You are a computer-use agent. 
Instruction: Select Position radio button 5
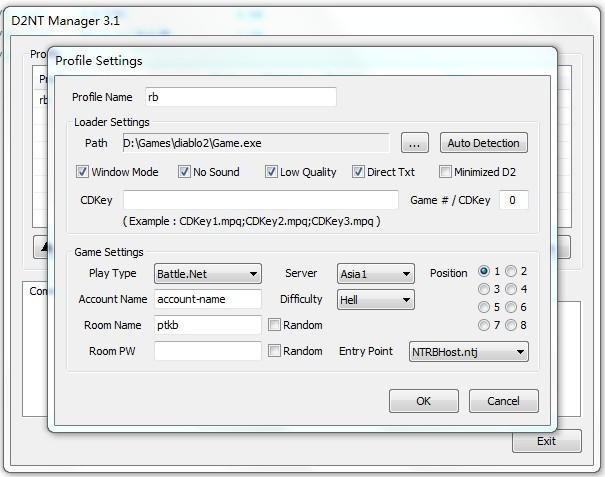point(483,307)
